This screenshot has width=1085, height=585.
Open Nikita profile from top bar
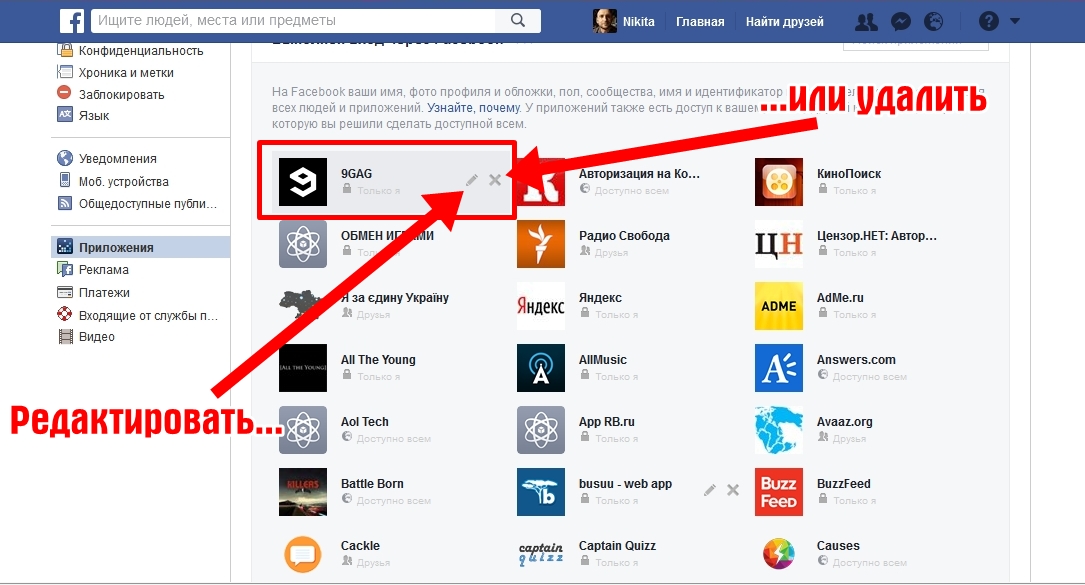(626, 21)
